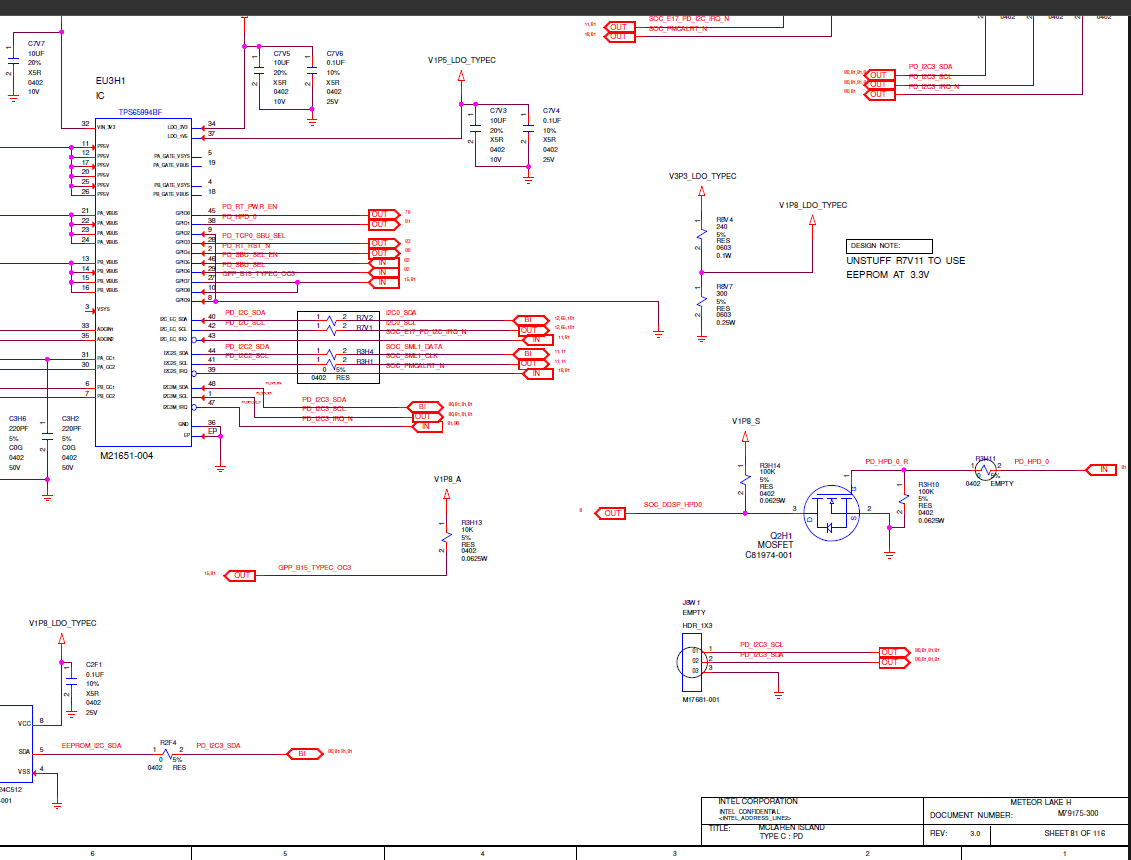The image size is (1131, 860).
Task: Select the C7V6 0.1UF capacitor symbol
Action: point(312,71)
